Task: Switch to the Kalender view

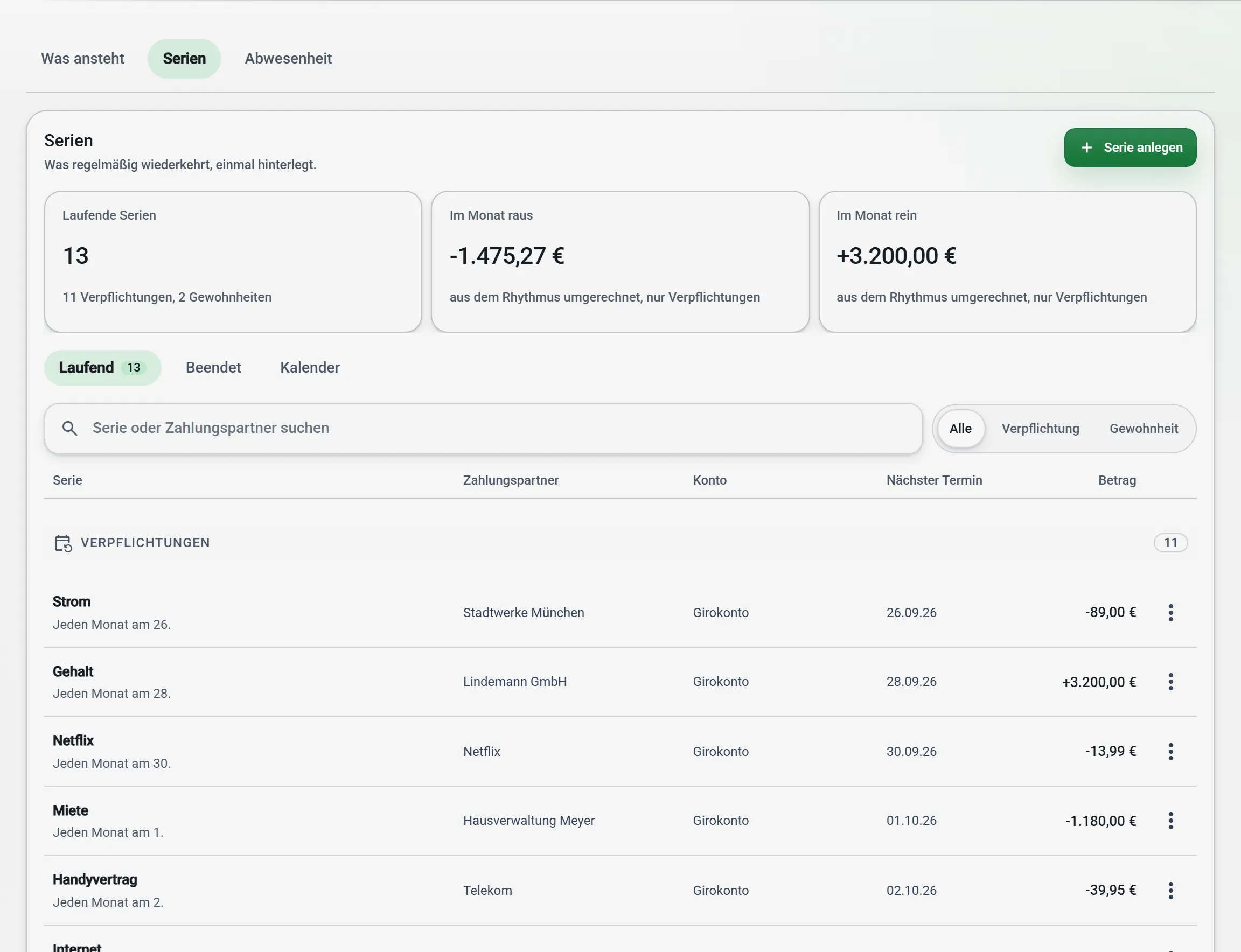Action: click(x=310, y=368)
